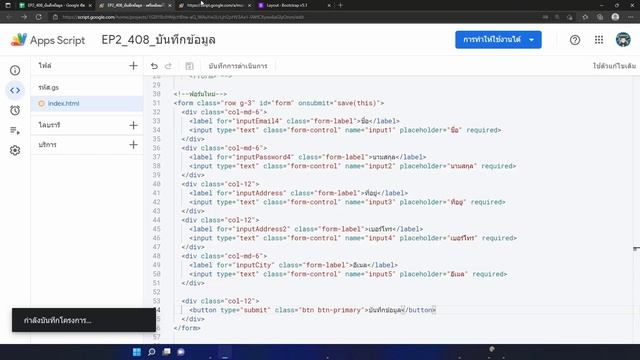
Task: Open the deploy button dropdown arrow
Action: click(x=531, y=40)
